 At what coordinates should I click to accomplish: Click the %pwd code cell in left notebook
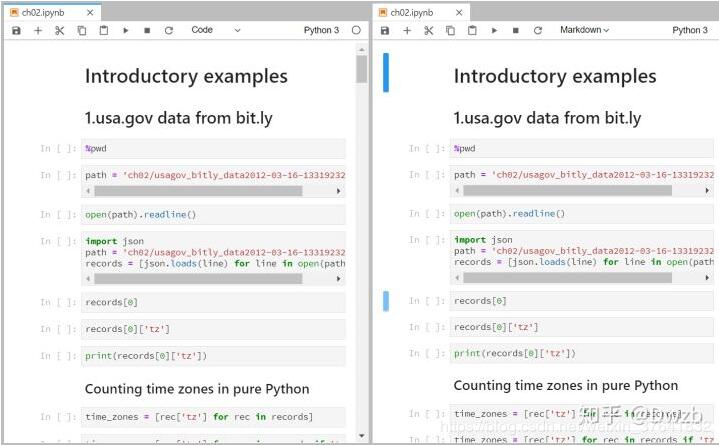(213, 148)
